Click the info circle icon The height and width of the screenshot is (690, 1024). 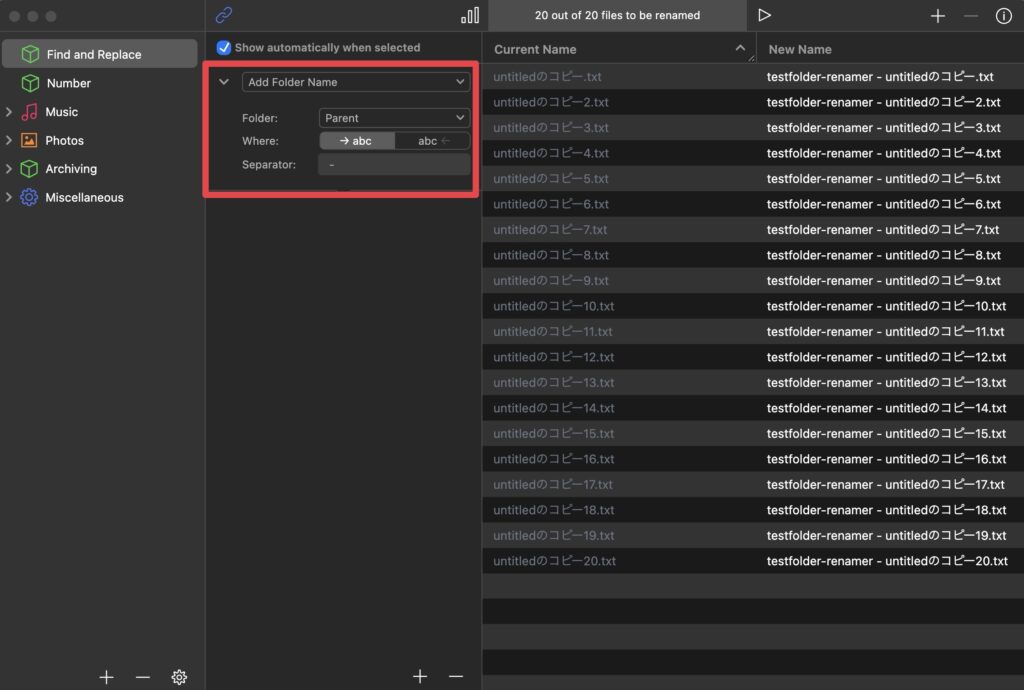(1003, 16)
